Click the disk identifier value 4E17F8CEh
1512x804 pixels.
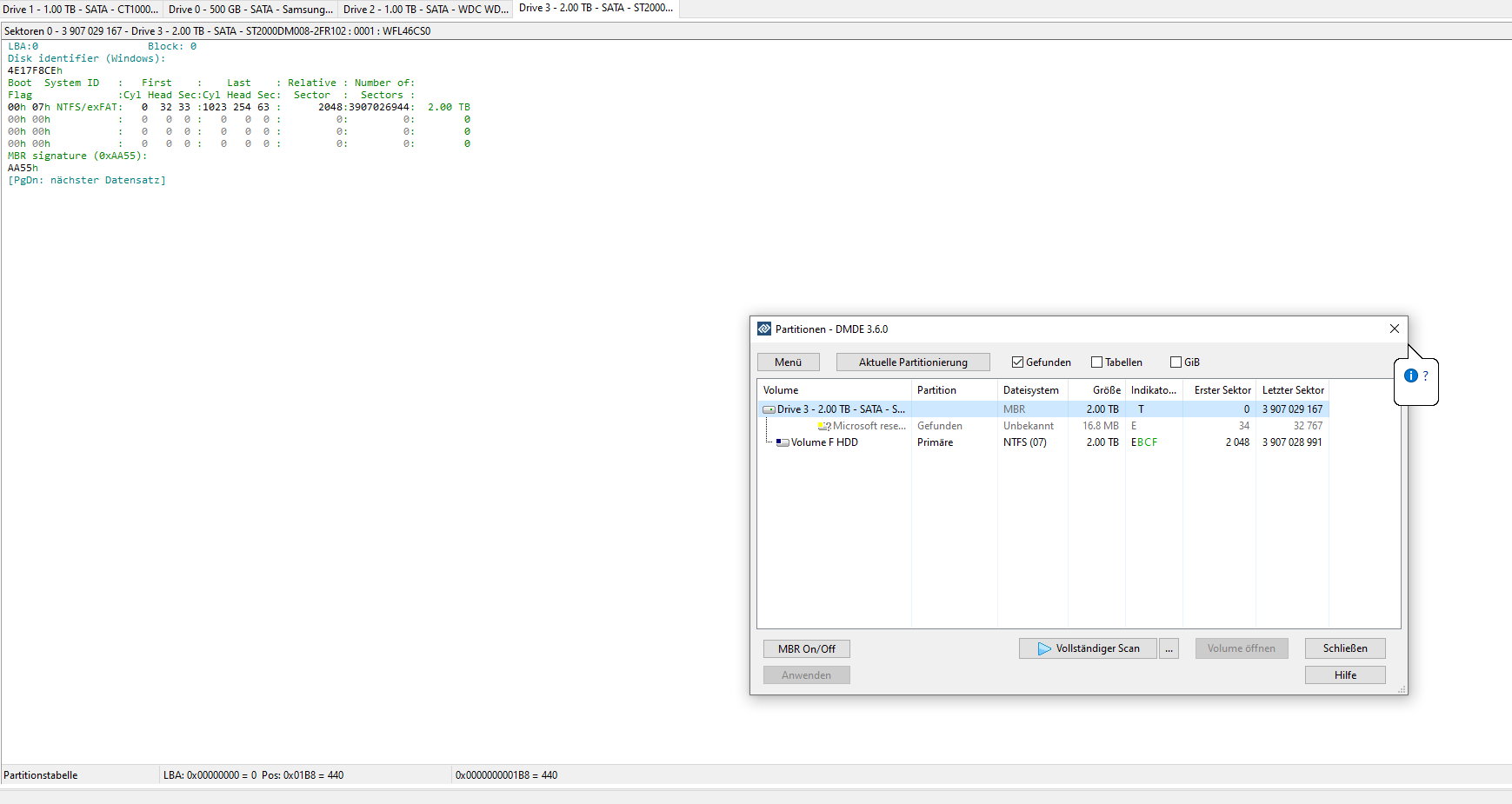(x=35, y=70)
